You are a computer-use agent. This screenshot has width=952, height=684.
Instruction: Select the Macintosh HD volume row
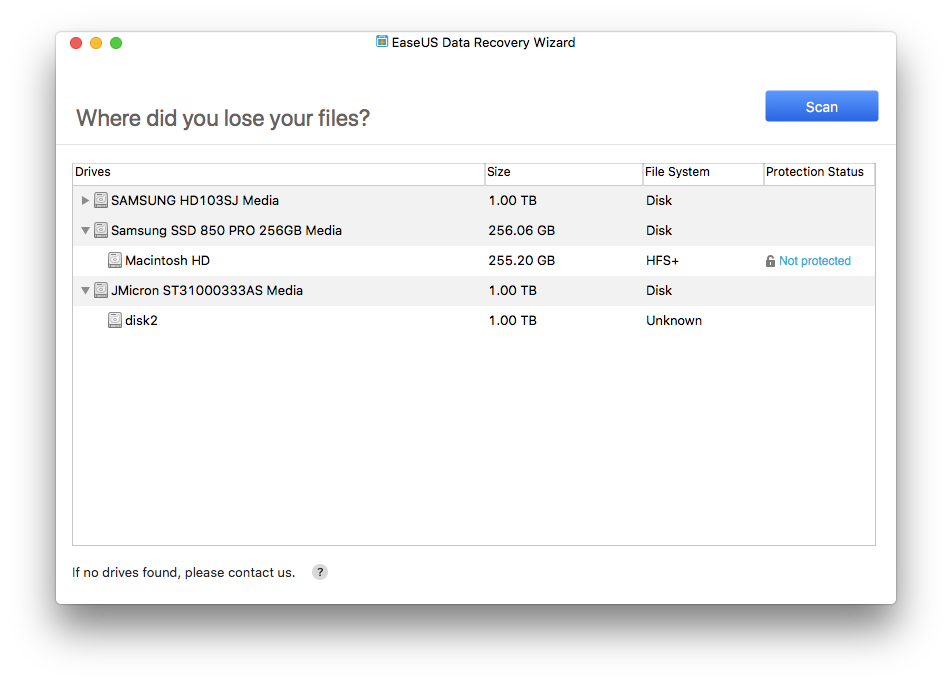(x=474, y=260)
